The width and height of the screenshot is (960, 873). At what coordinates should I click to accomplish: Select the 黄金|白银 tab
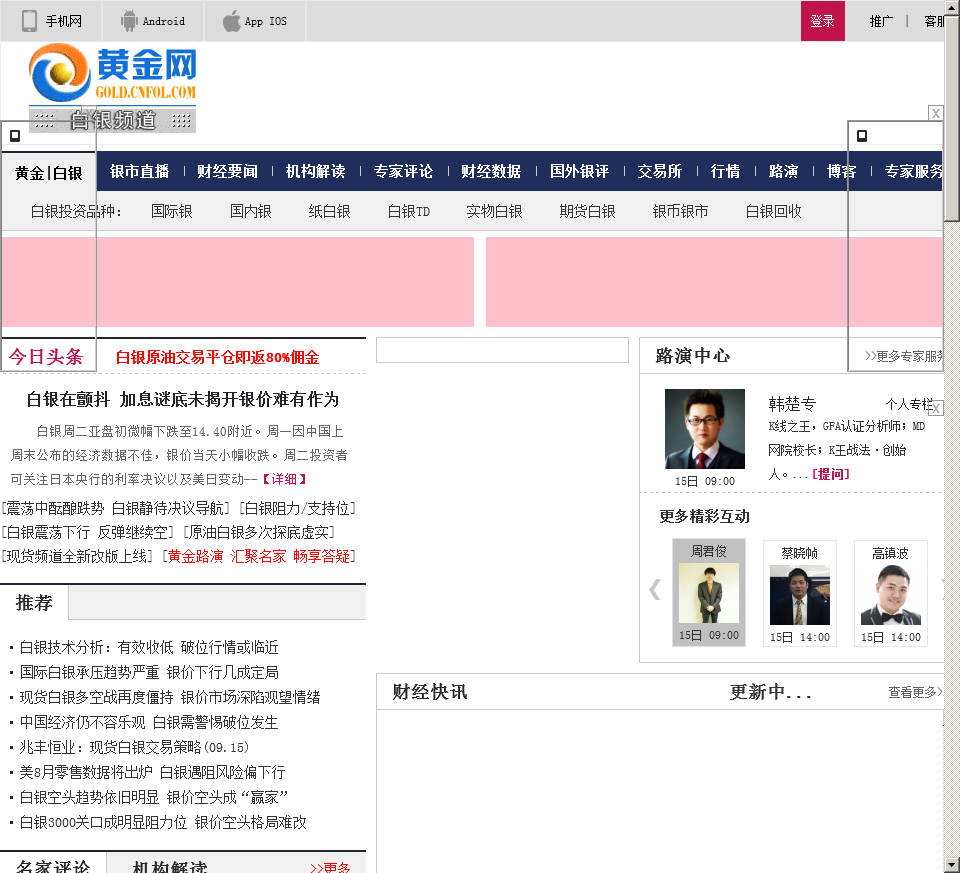[x=48, y=173]
